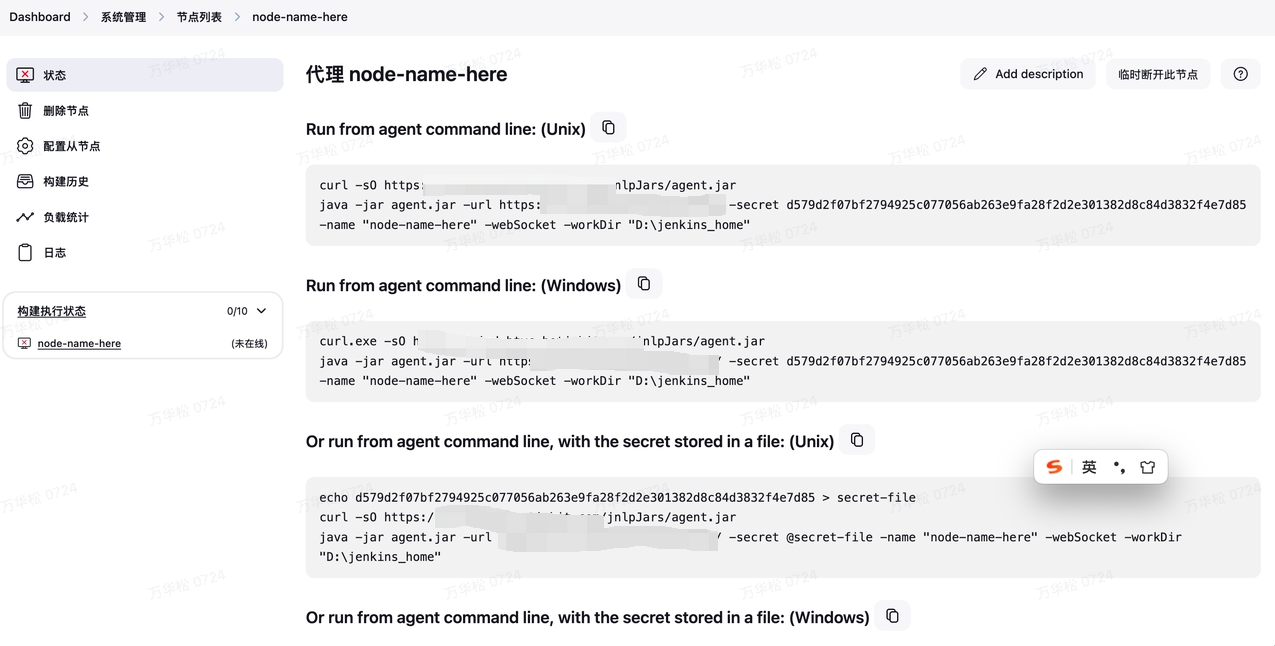This screenshot has height=646, width=1275.
Task: Click the 配置从节点 gear icon
Action: point(25,146)
